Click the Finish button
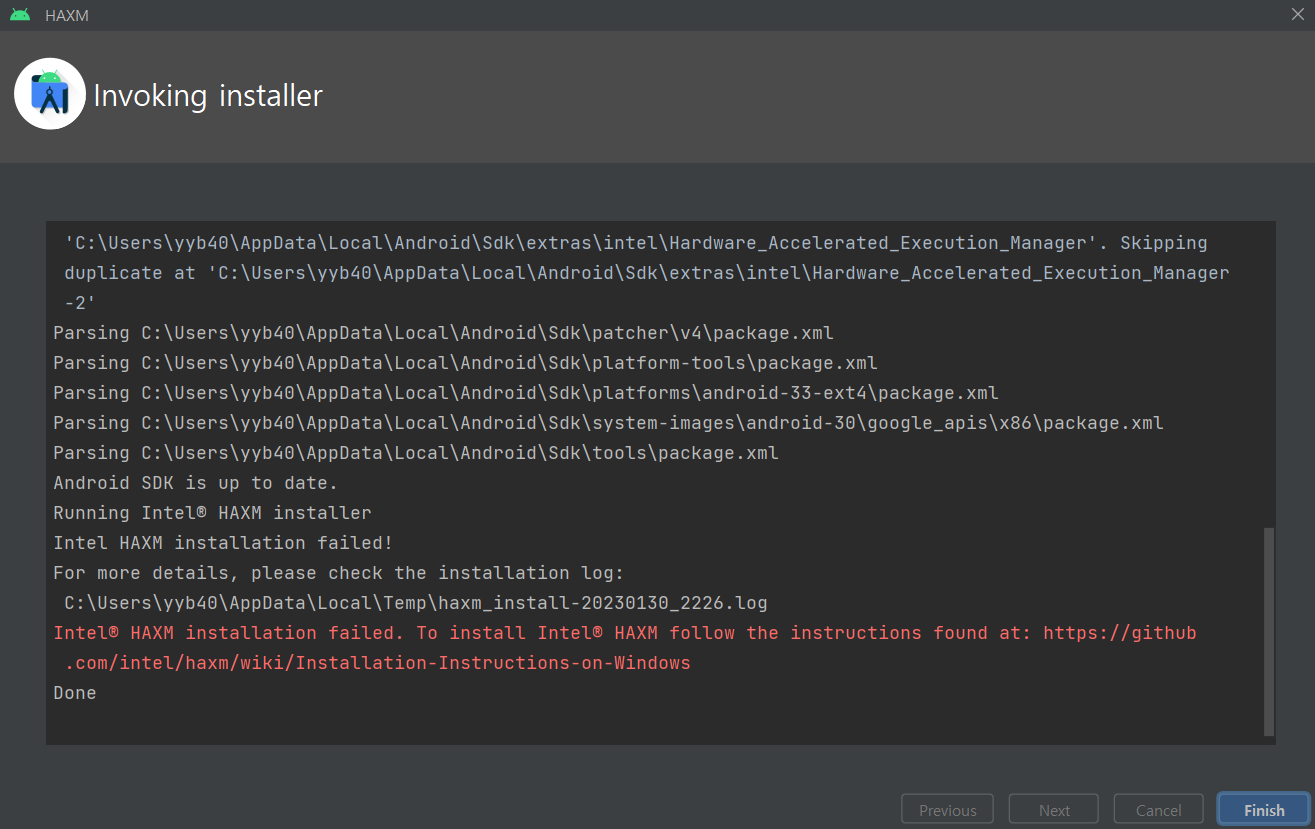The image size is (1315, 829). [1264, 810]
